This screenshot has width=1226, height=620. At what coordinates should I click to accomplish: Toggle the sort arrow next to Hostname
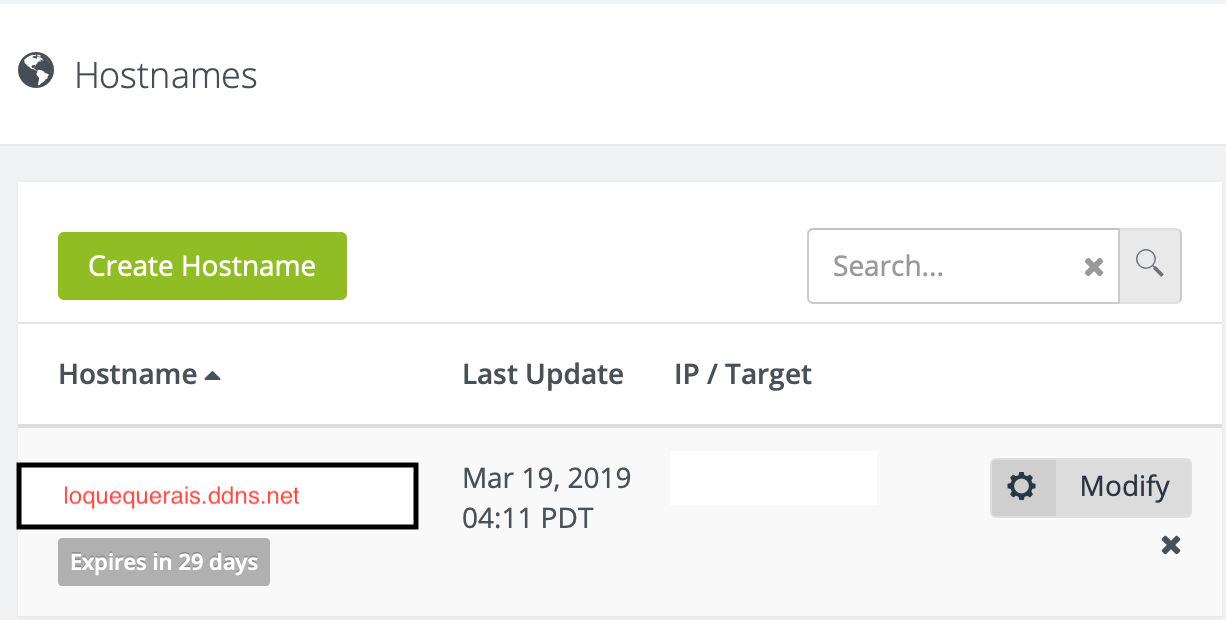coord(212,376)
